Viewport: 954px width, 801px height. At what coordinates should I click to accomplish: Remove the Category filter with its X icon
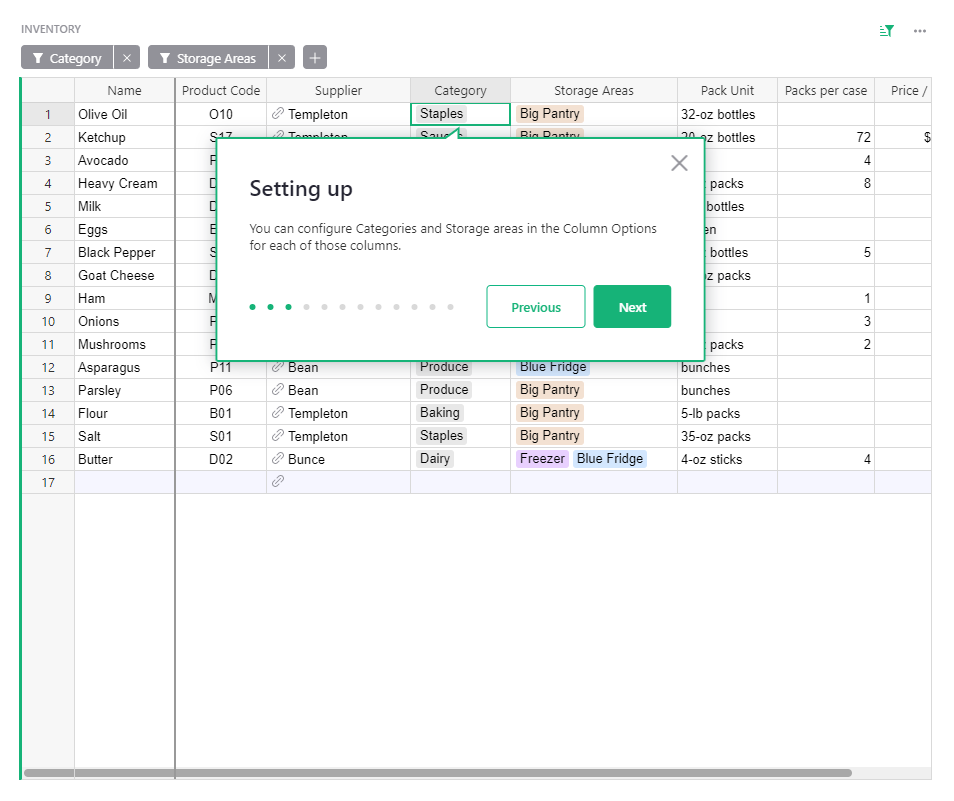coord(127,57)
